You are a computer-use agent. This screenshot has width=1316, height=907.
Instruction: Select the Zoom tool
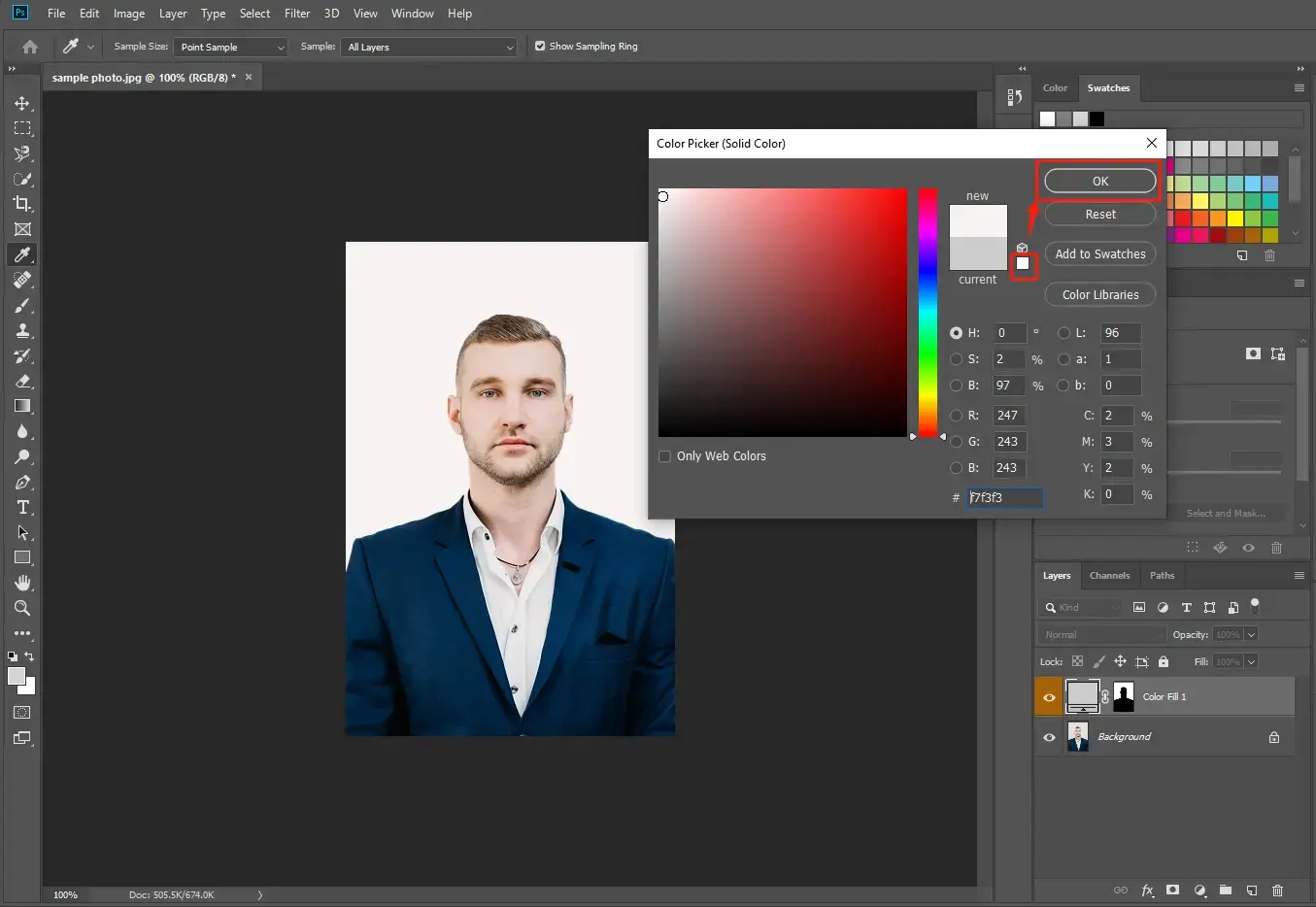click(22, 608)
